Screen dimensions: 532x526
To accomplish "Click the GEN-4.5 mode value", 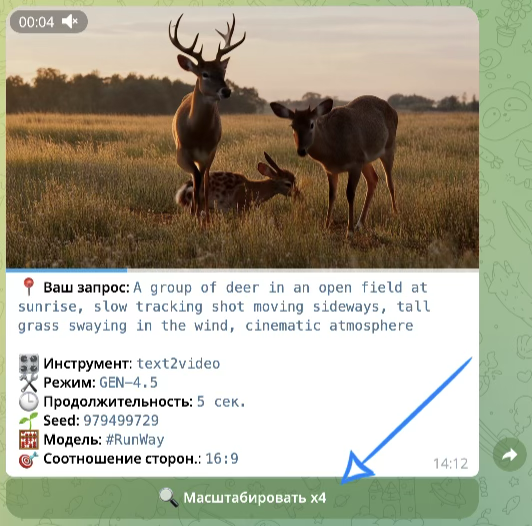I will pyautogui.click(x=129, y=383).
